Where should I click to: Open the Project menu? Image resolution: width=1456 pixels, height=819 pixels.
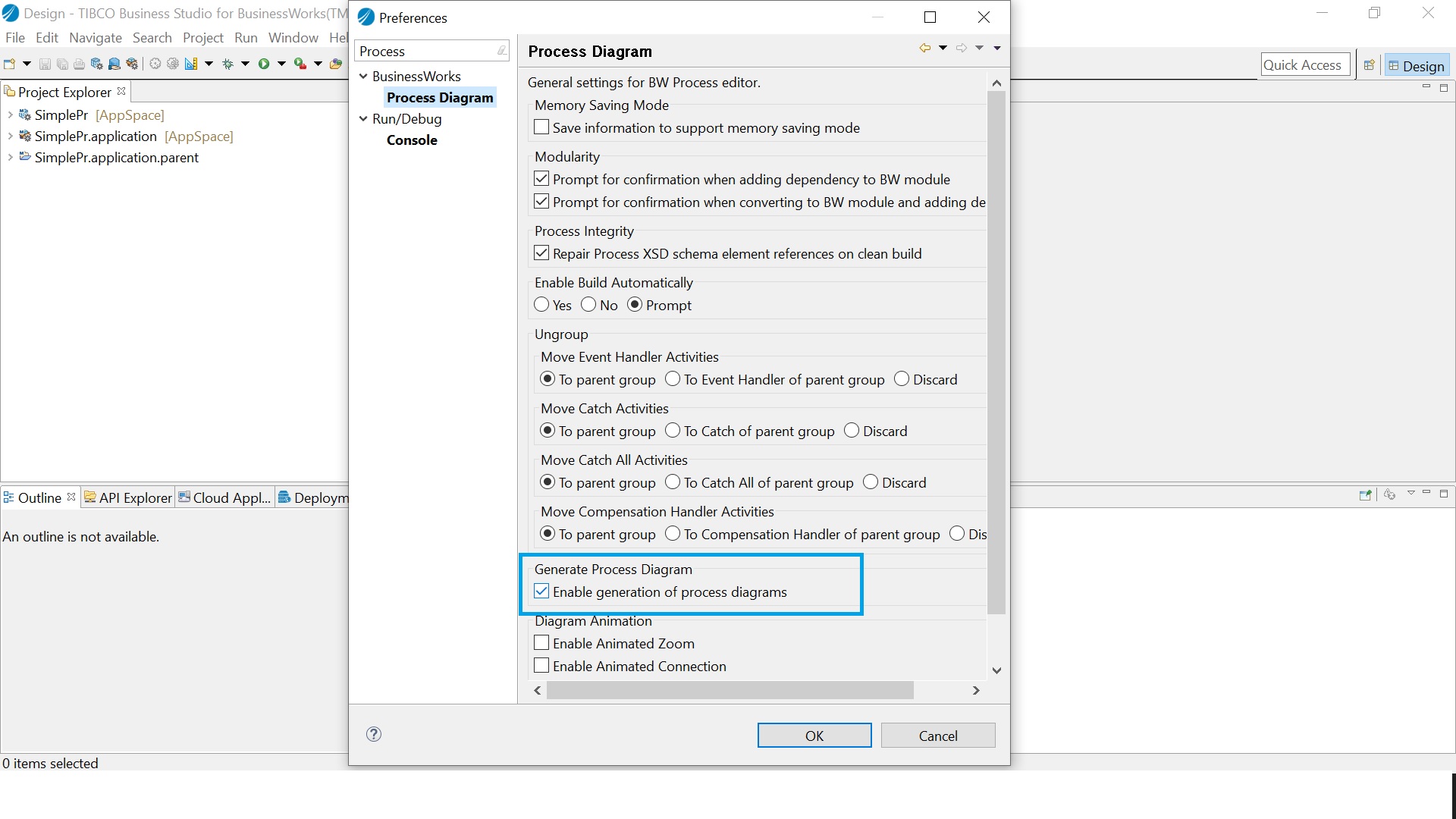(203, 37)
